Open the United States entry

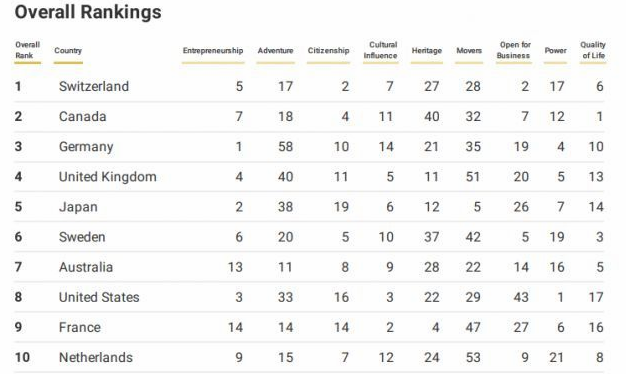click(x=99, y=297)
